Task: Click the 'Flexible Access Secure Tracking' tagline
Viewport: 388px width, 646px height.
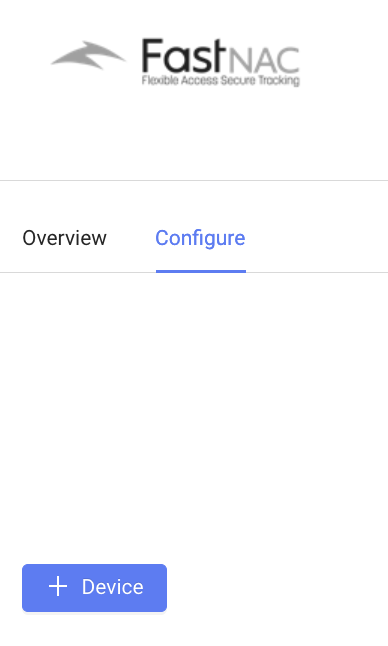Action: point(221,80)
